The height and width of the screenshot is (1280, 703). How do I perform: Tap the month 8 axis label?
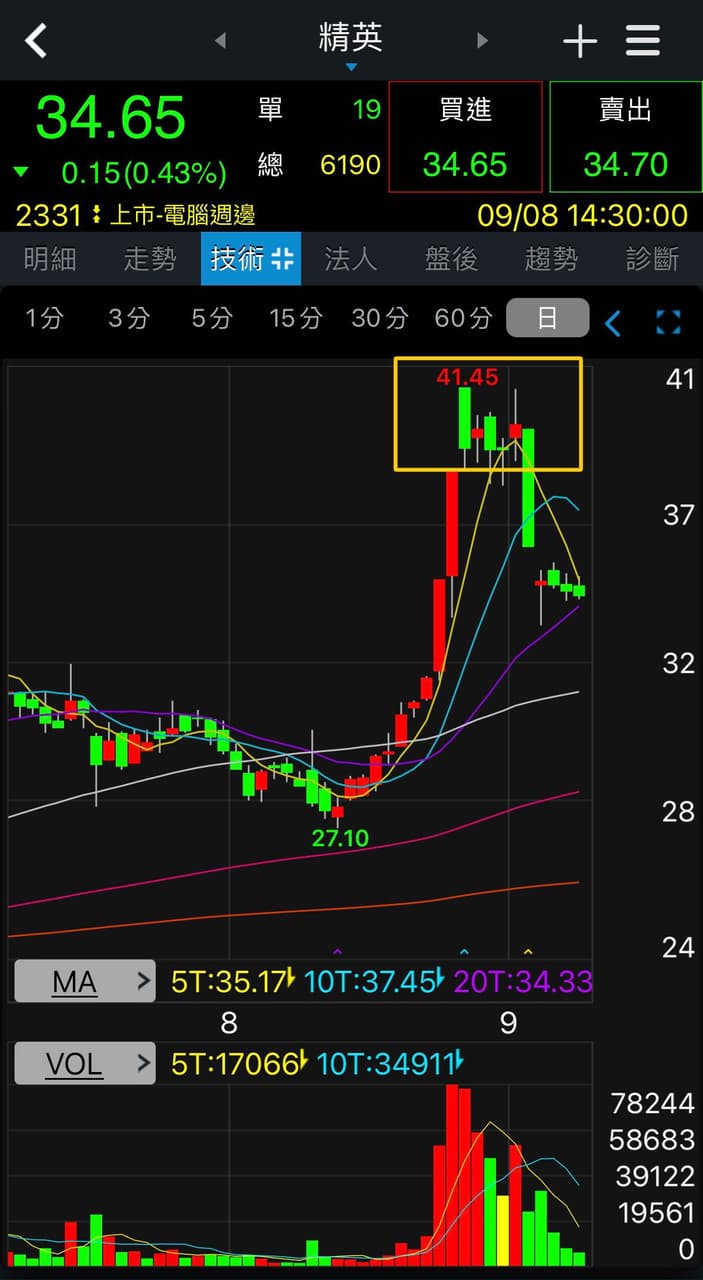tap(229, 1023)
